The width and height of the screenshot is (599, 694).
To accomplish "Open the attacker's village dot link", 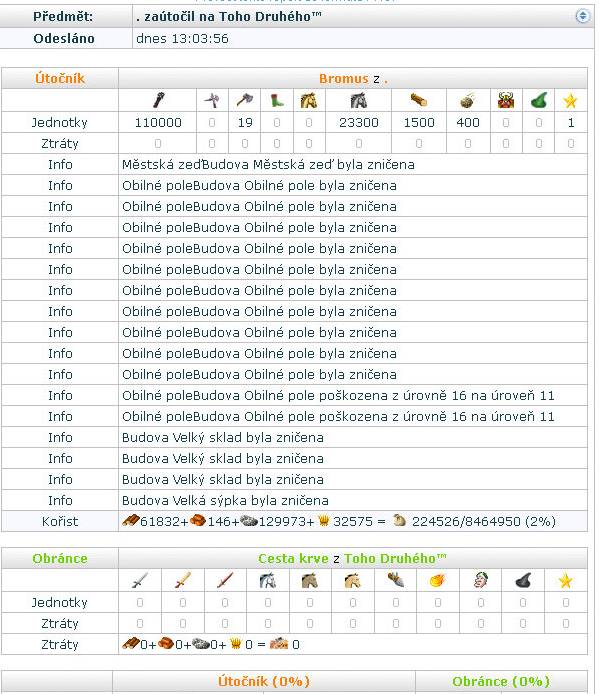I will point(386,80).
